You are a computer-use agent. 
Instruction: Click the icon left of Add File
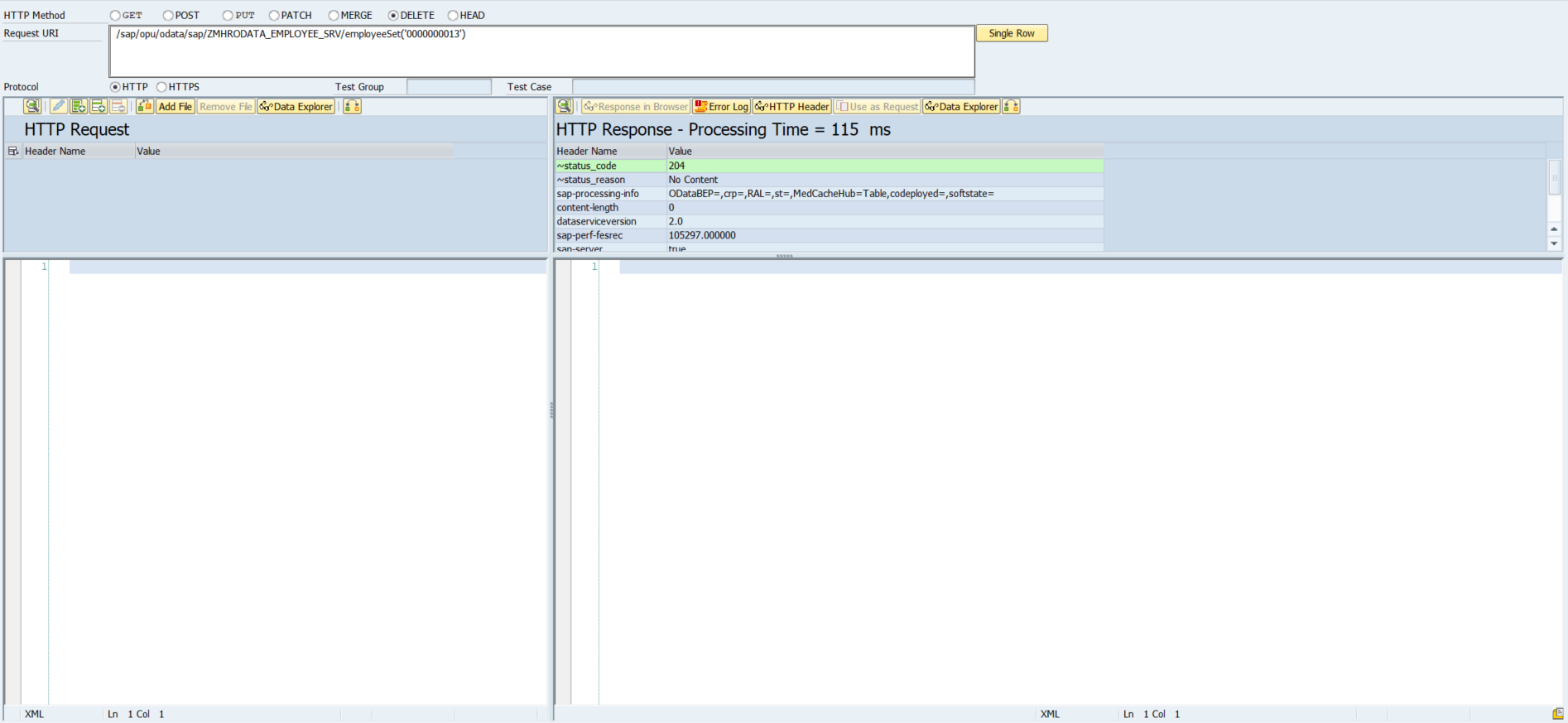(145, 106)
